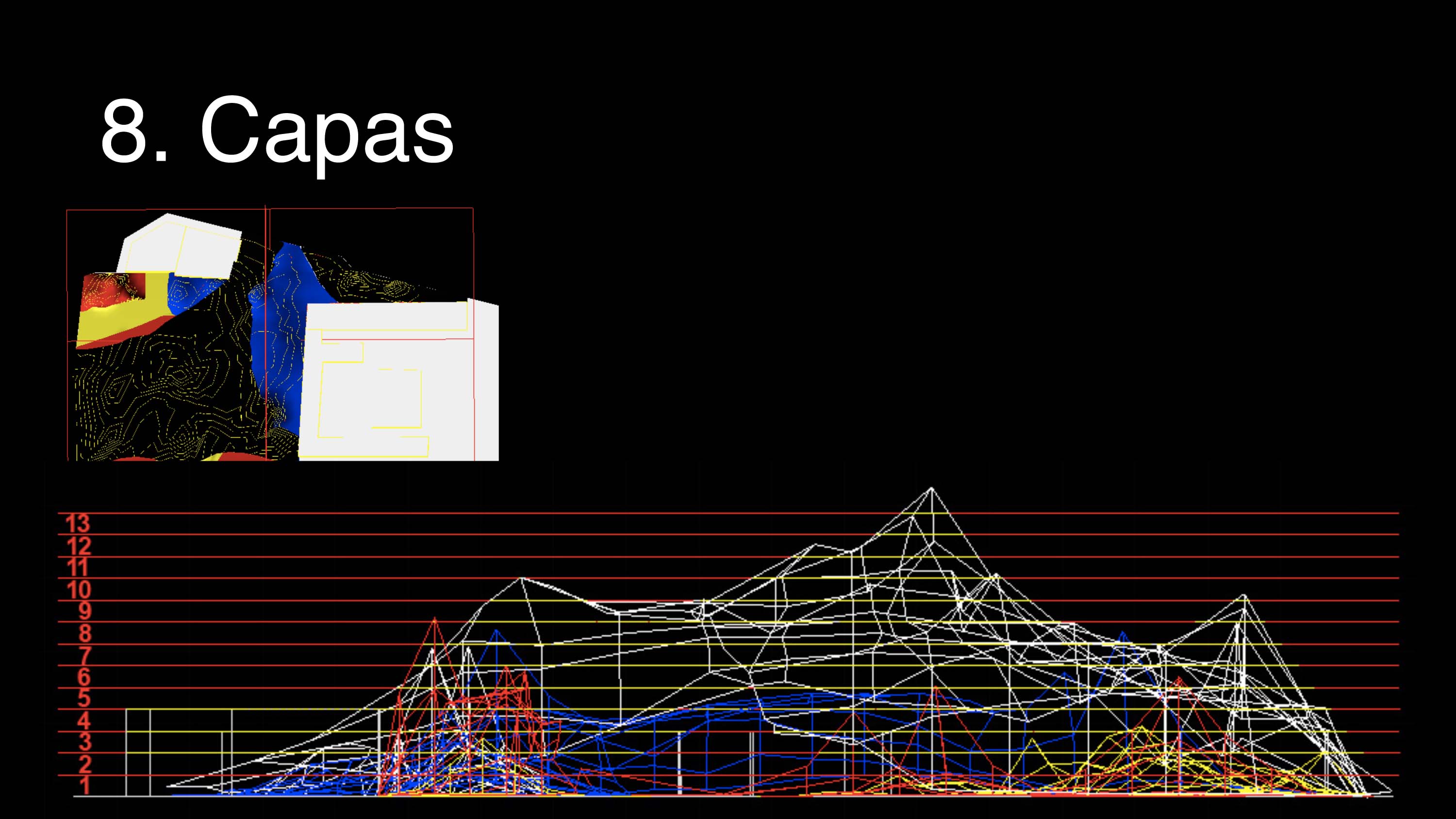Click layer number 11 label
Image resolution: width=1456 pixels, height=819 pixels.
pos(78,568)
